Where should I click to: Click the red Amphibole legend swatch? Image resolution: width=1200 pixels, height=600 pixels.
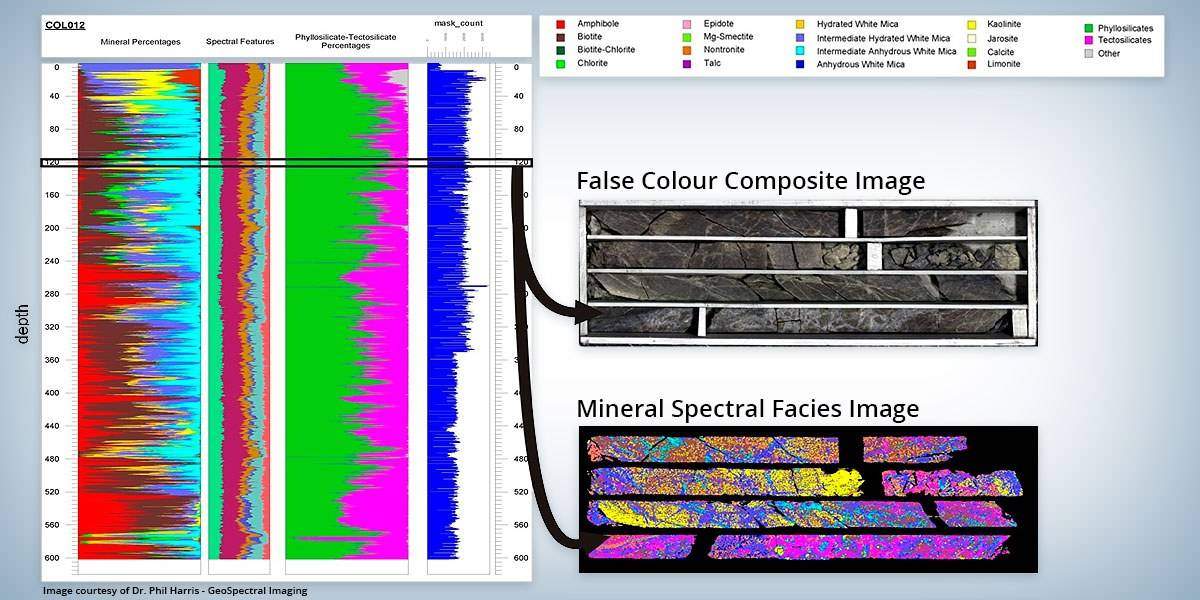click(x=560, y=23)
